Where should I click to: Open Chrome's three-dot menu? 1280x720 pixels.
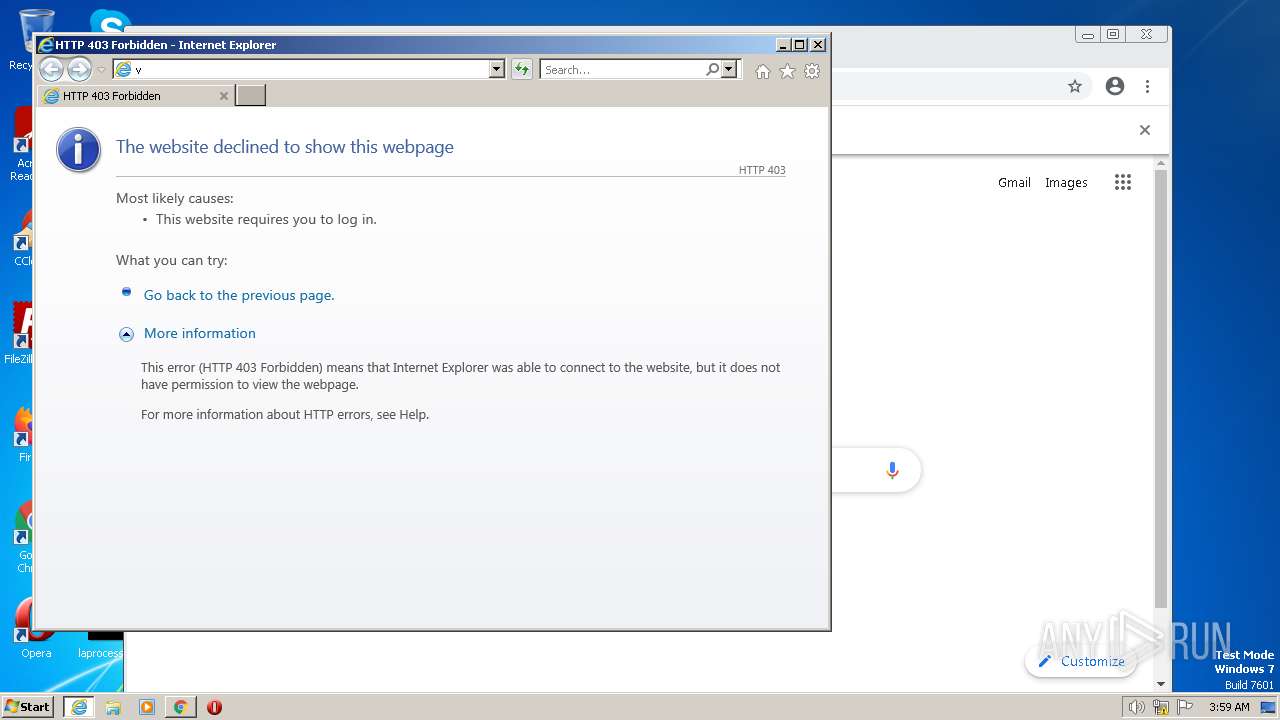click(x=1148, y=86)
